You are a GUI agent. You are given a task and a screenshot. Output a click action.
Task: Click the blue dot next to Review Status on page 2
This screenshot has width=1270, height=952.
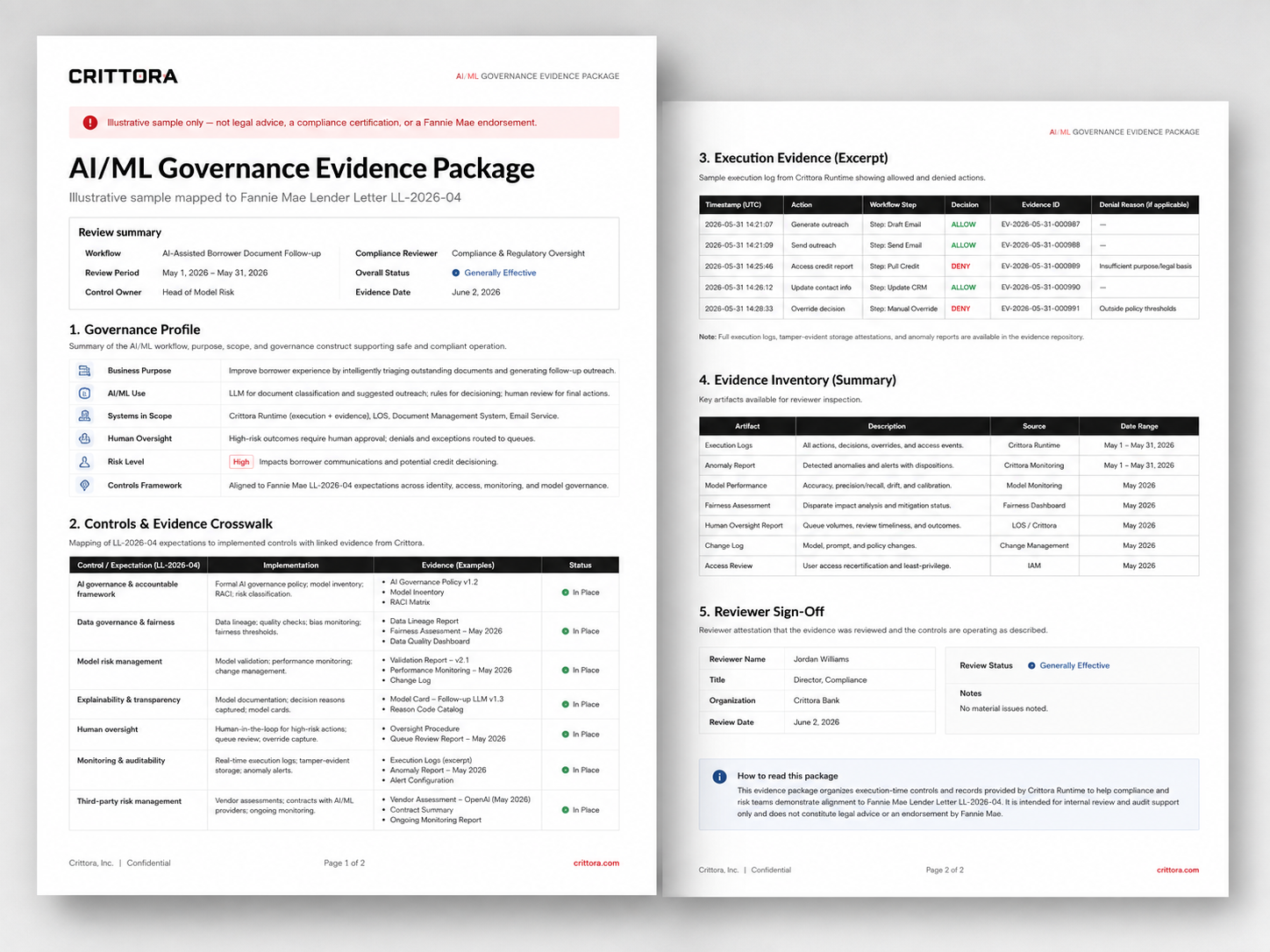pos(1031,665)
